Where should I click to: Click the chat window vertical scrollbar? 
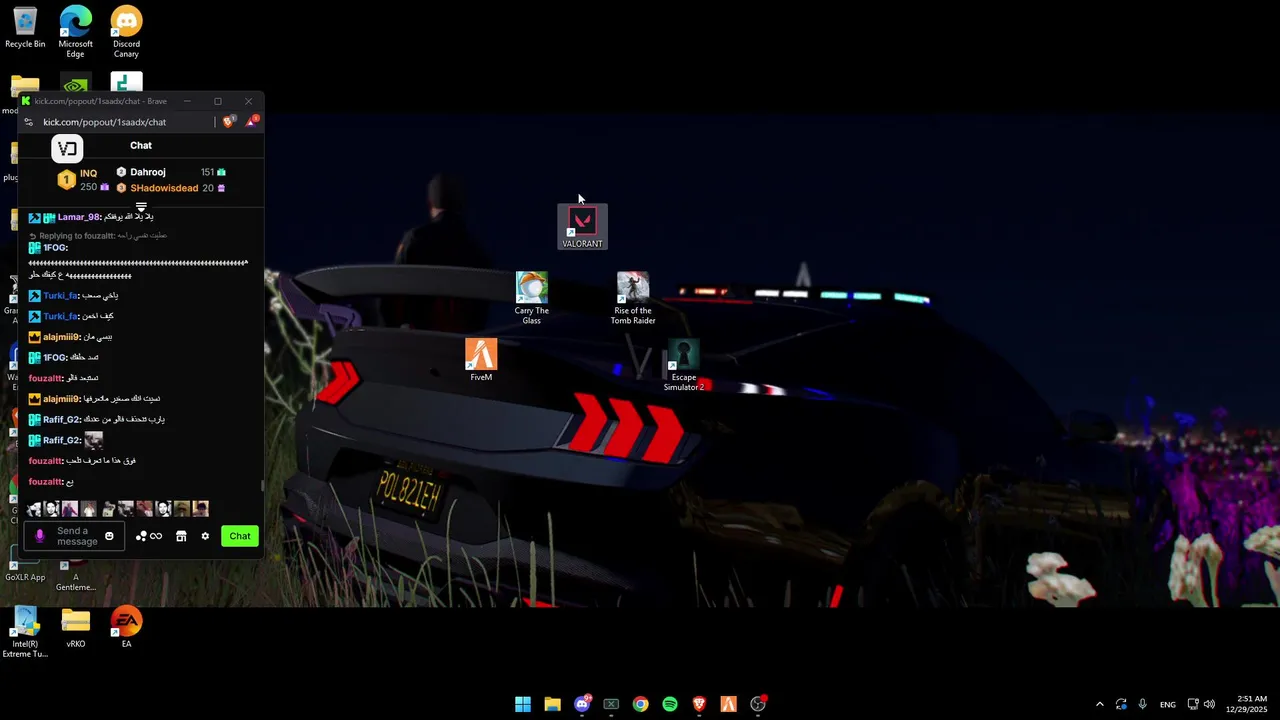[262, 486]
